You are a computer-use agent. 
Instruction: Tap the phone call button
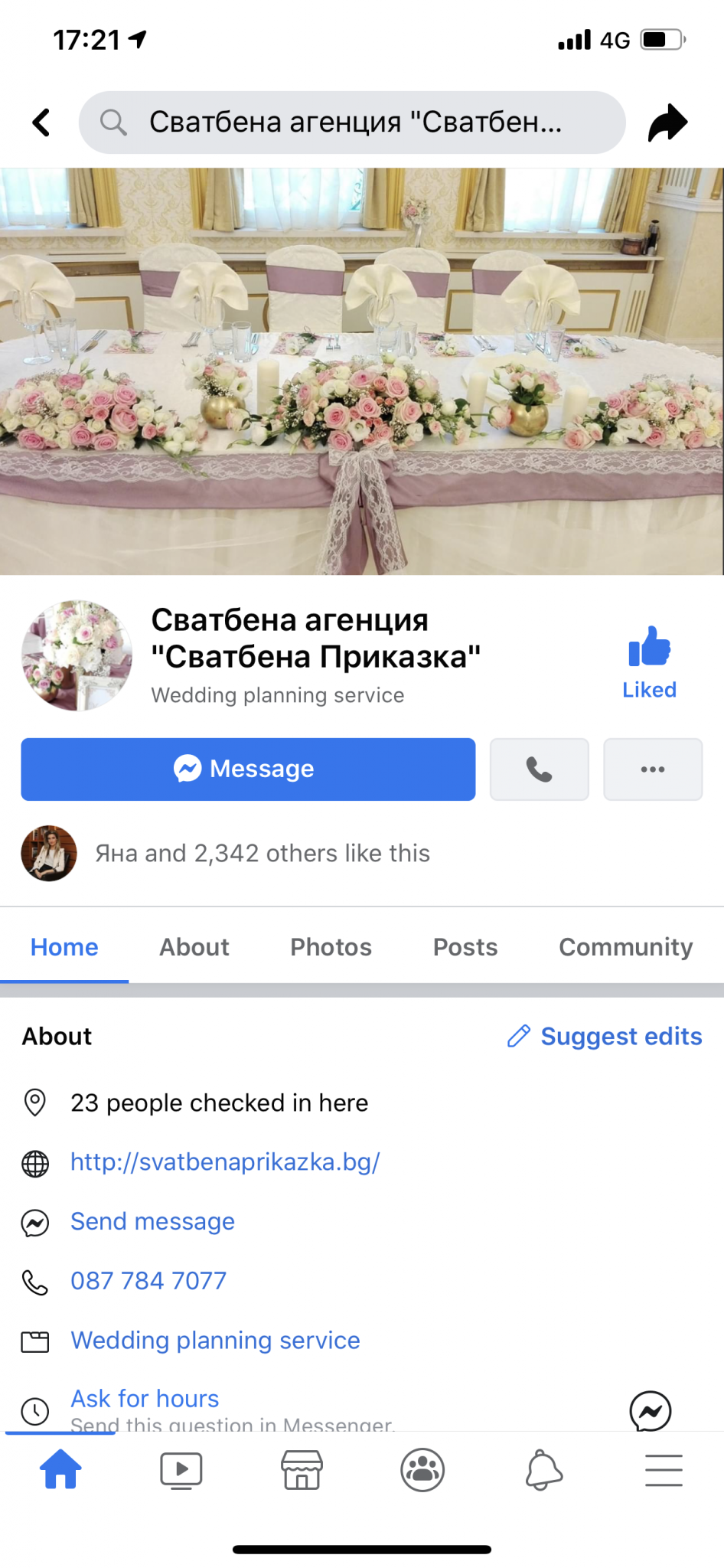click(x=540, y=769)
